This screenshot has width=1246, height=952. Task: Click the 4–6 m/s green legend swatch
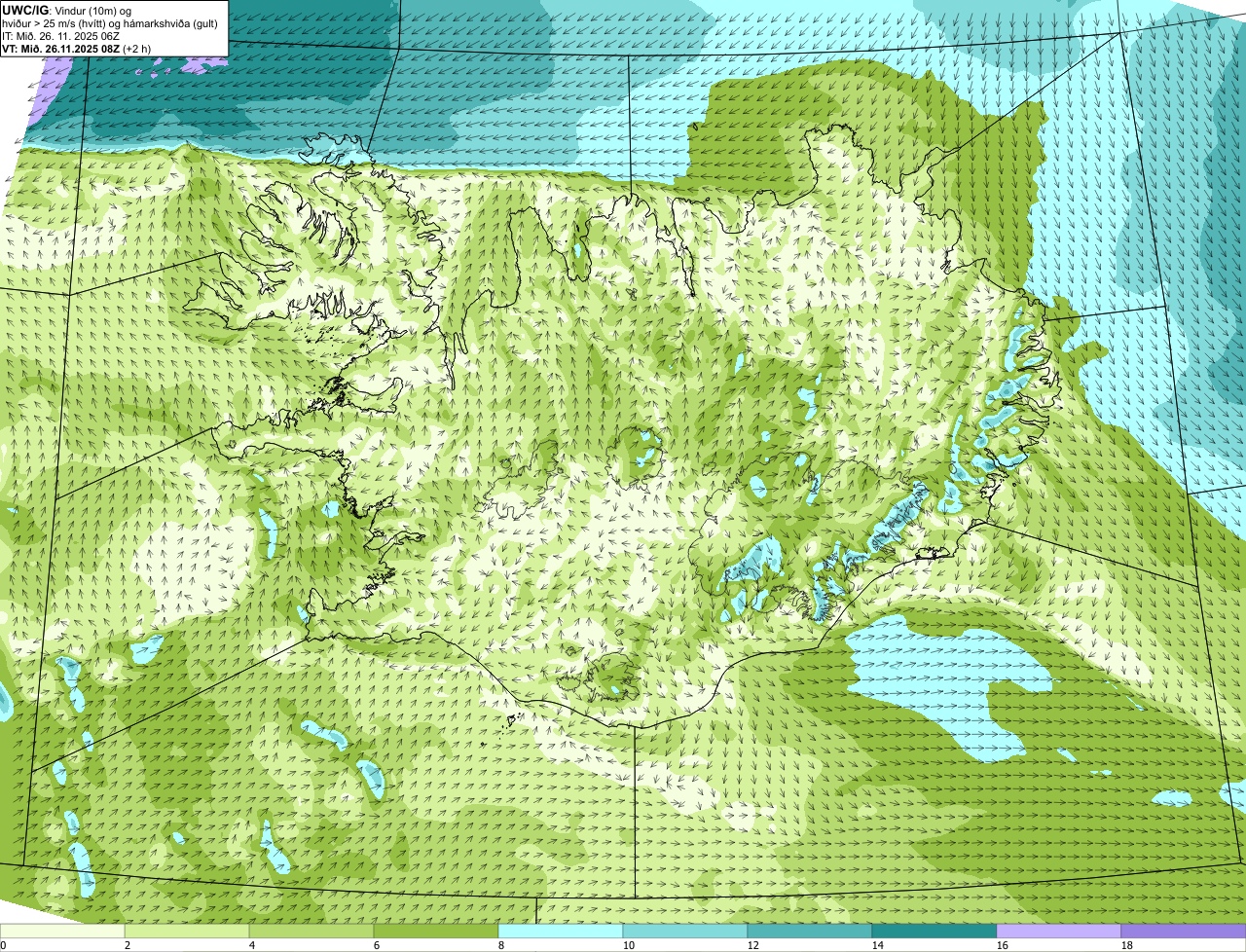pos(311,932)
